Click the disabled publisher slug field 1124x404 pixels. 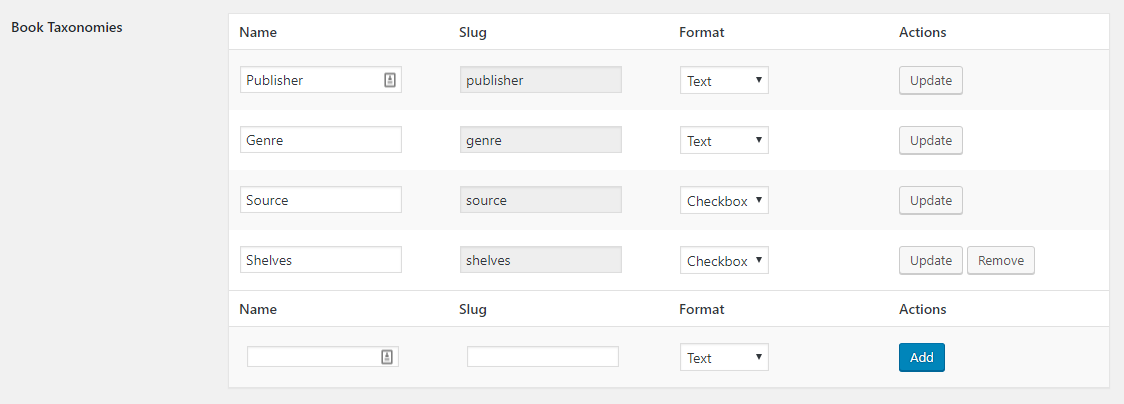coord(540,80)
